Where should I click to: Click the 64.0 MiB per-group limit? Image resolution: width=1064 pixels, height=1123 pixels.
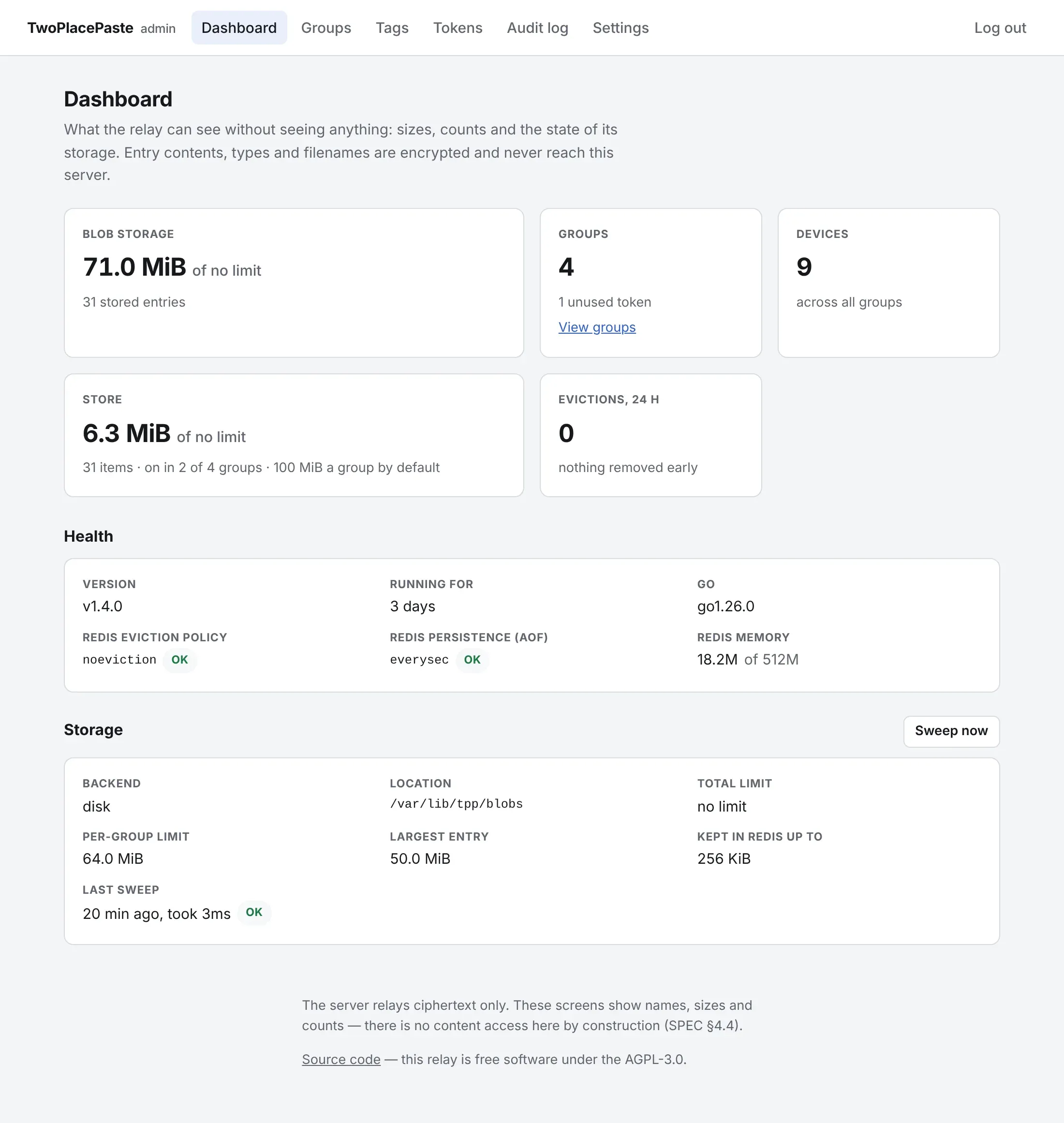(113, 859)
